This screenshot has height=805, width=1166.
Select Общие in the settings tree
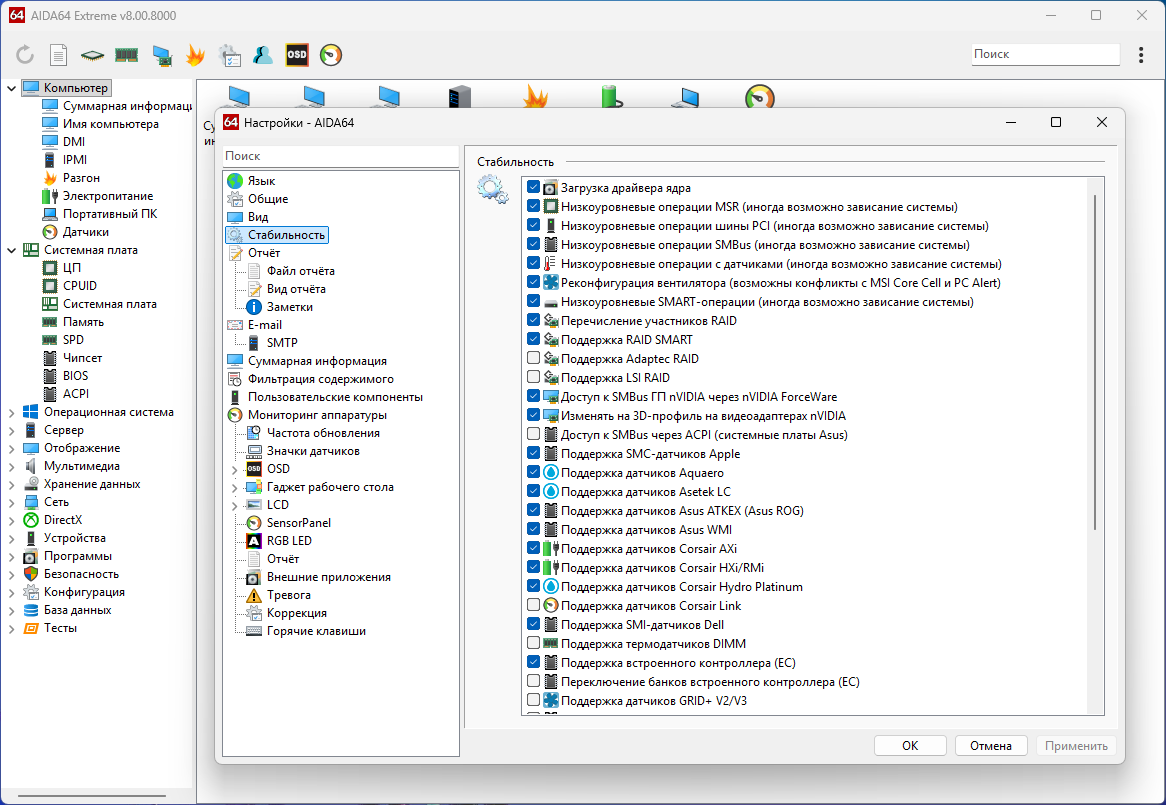coord(268,198)
